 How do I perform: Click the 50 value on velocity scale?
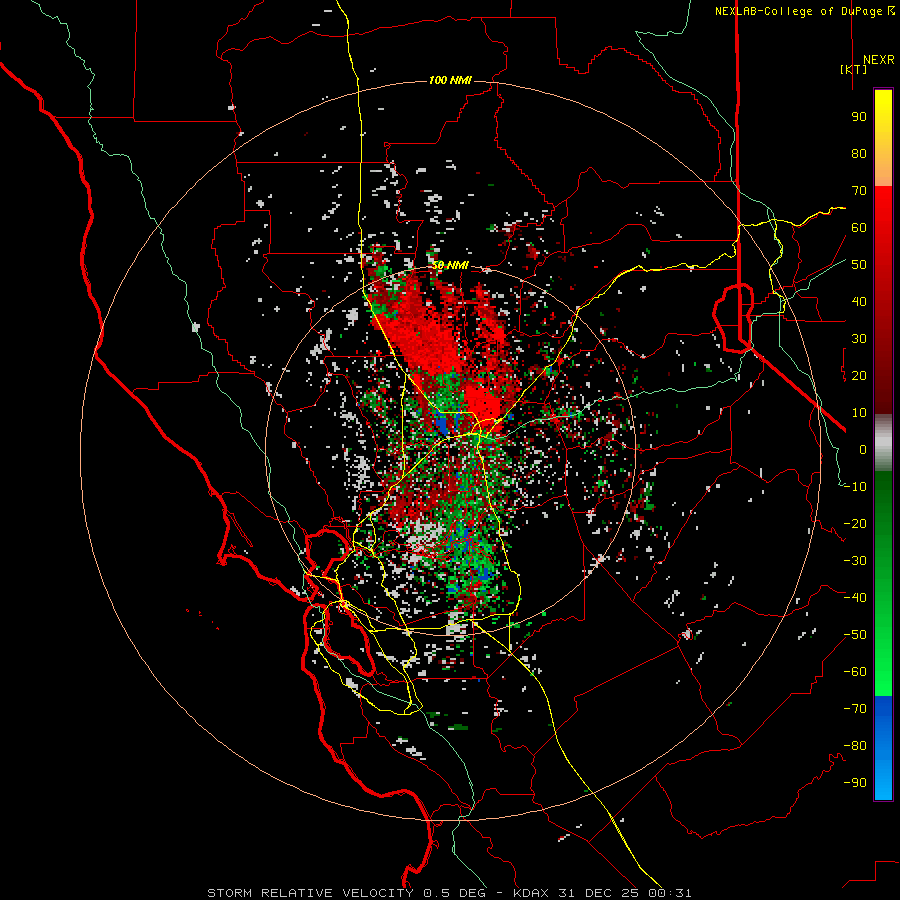pos(859,265)
